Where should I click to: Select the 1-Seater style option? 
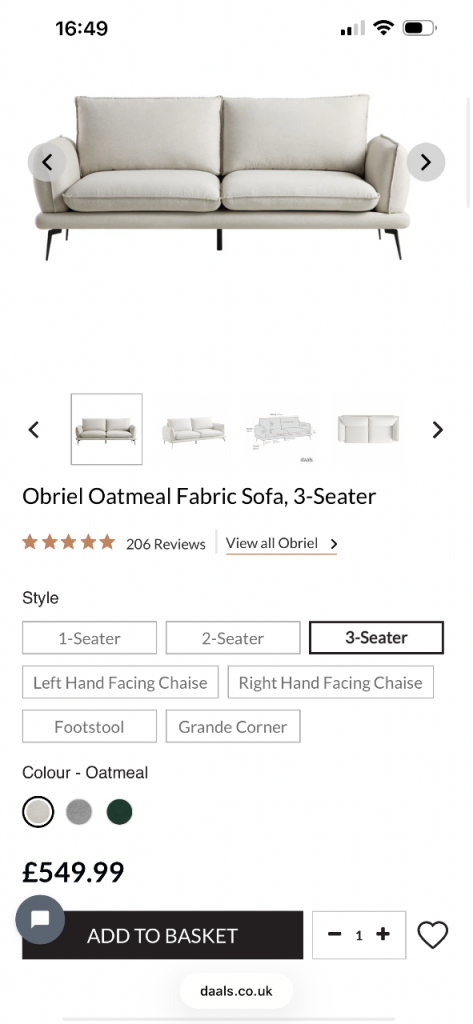click(x=90, y=638)
